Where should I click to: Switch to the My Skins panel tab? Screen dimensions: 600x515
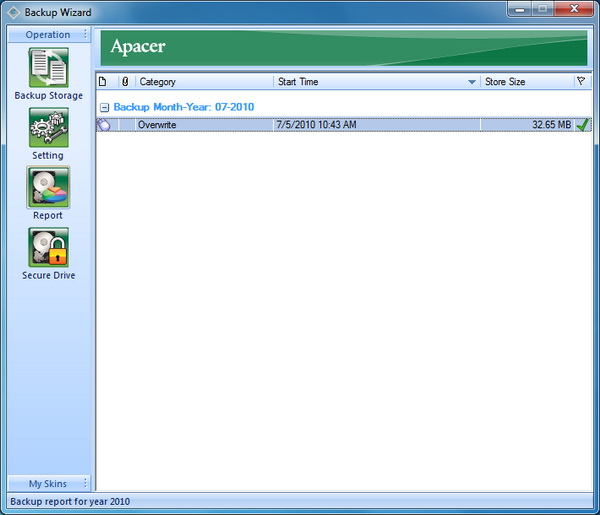tap(48, 484)
